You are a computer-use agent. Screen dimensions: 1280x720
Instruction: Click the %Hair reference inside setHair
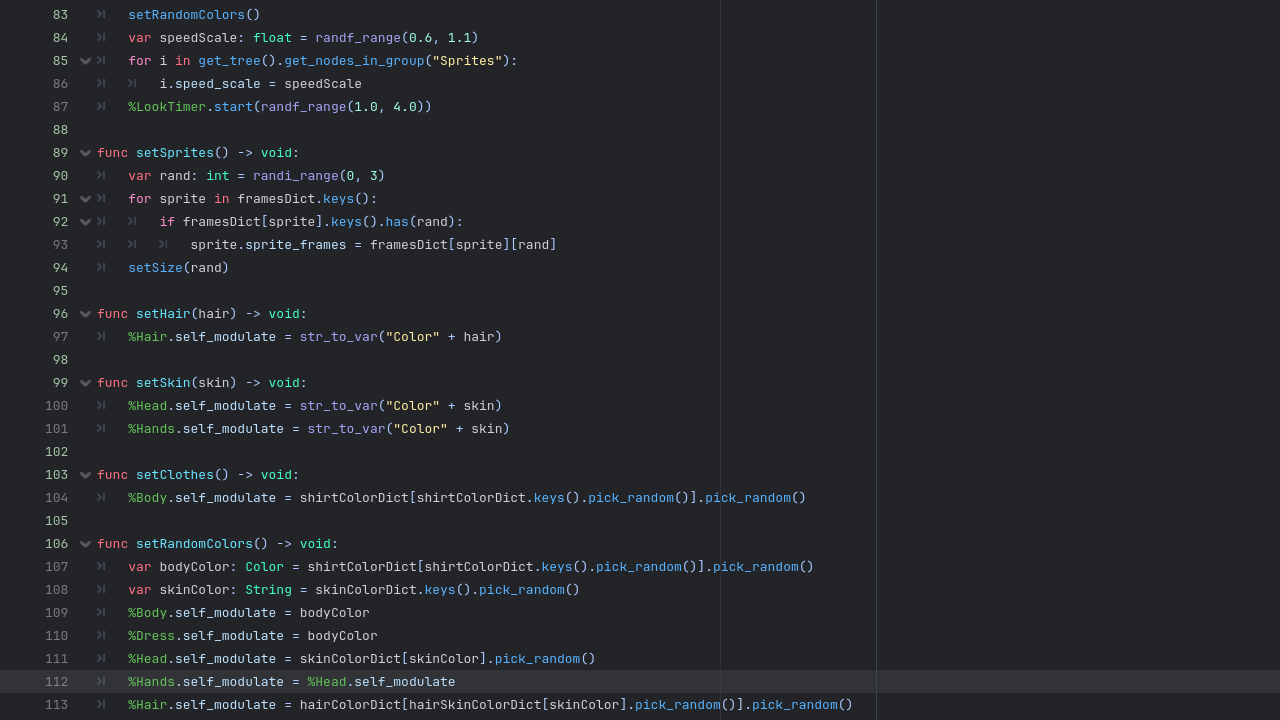[147, 337]
